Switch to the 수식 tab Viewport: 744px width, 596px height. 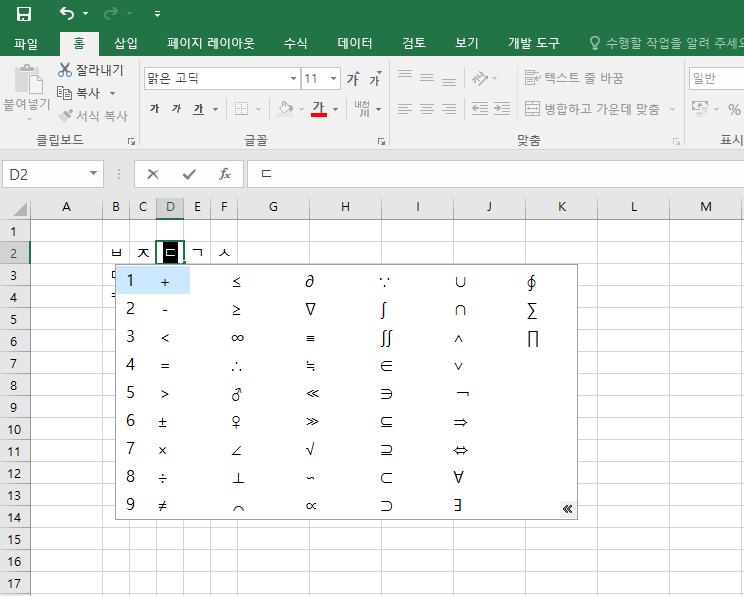pyautogui.click(x=295, y=44)
